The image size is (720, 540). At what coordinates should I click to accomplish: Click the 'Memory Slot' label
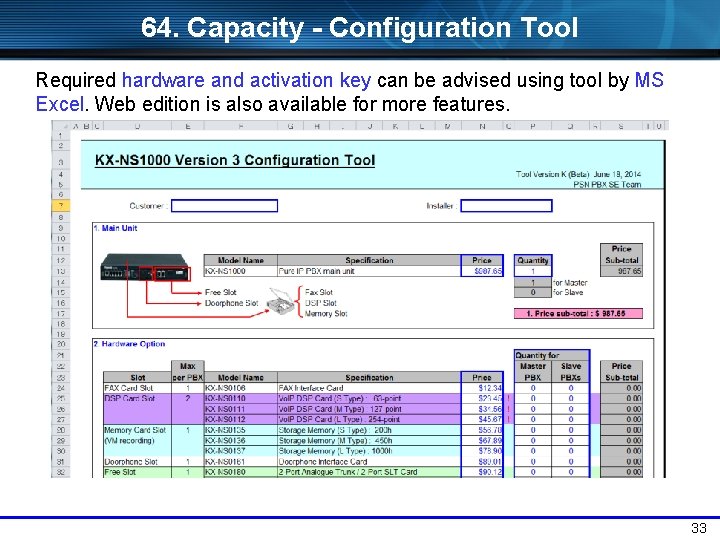[x=326, y=314]
